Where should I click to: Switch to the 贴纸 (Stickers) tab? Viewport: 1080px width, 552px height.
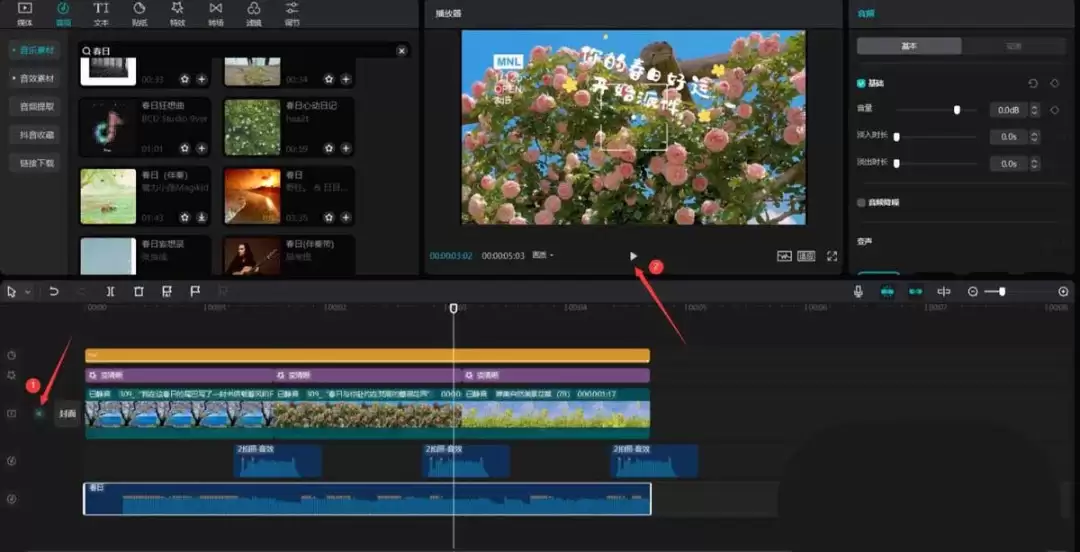139,13
